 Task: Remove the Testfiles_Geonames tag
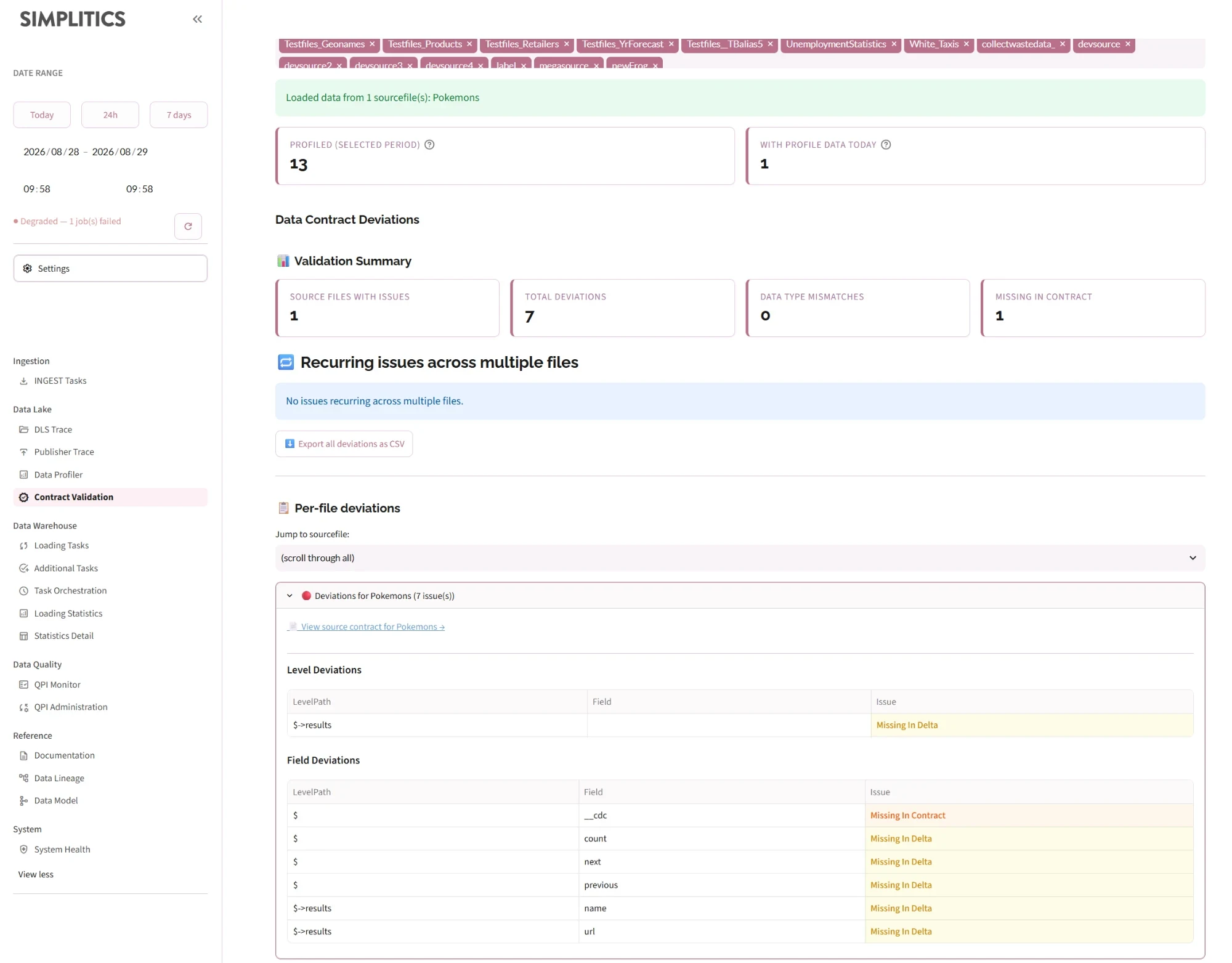pyautogui.click(x=372, y=44)
